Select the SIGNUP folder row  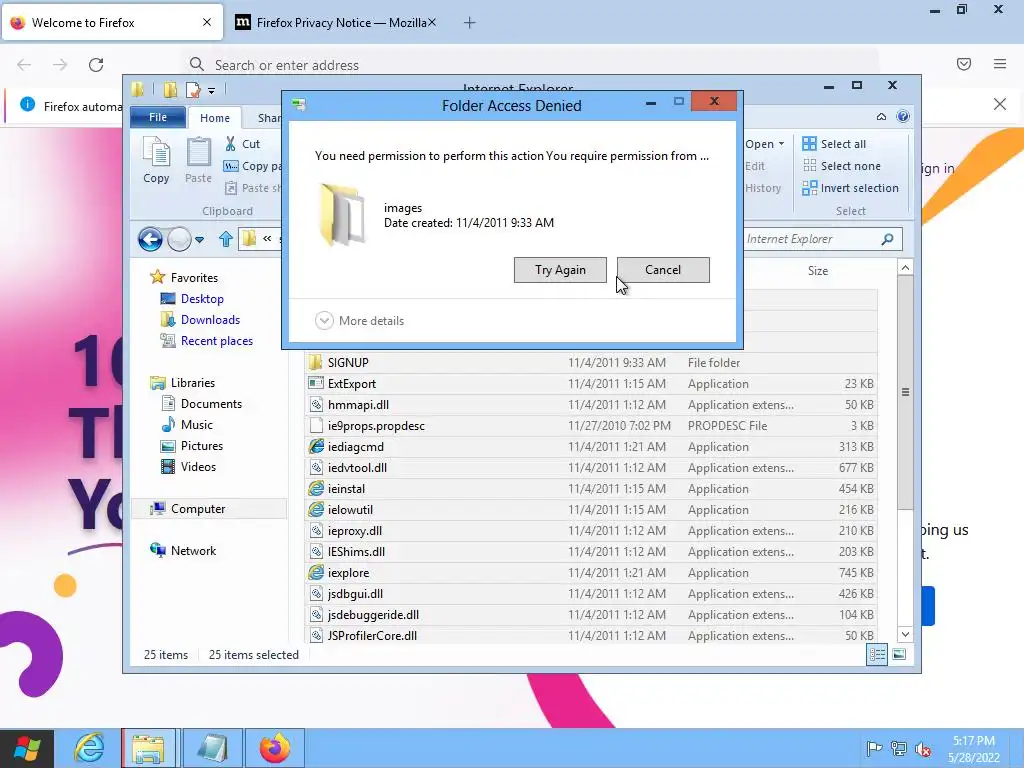point(591,362)
